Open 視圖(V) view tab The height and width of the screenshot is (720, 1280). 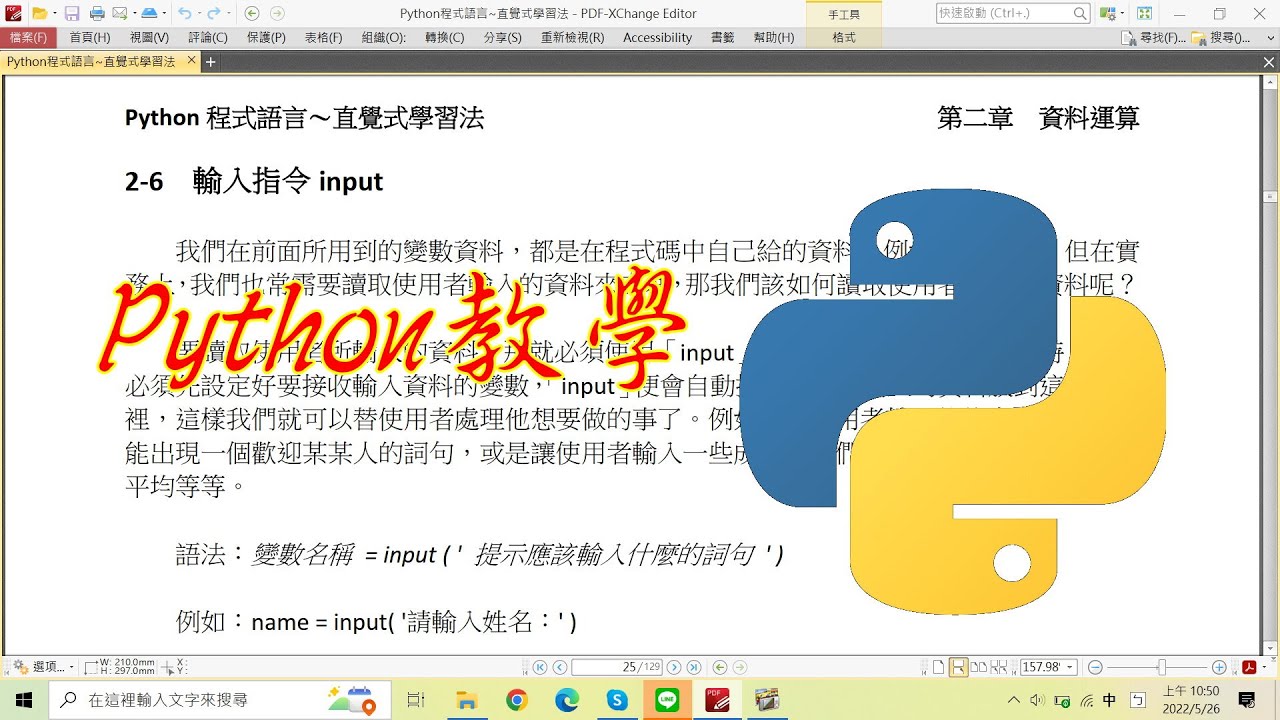click(x=149, y=37)
